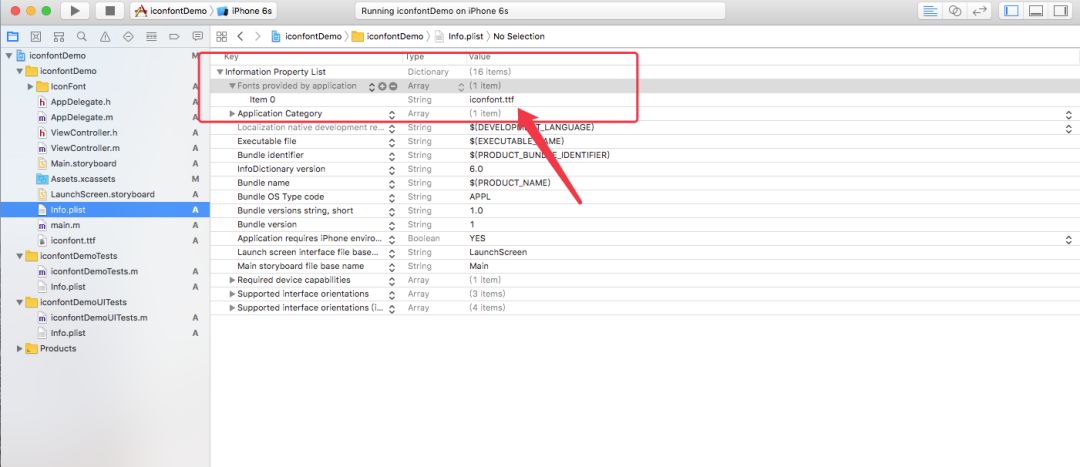Image resolution: width=1080 pixels, height=467 pixels.
Task: Expand the IconFont folder
Action: 30,87
